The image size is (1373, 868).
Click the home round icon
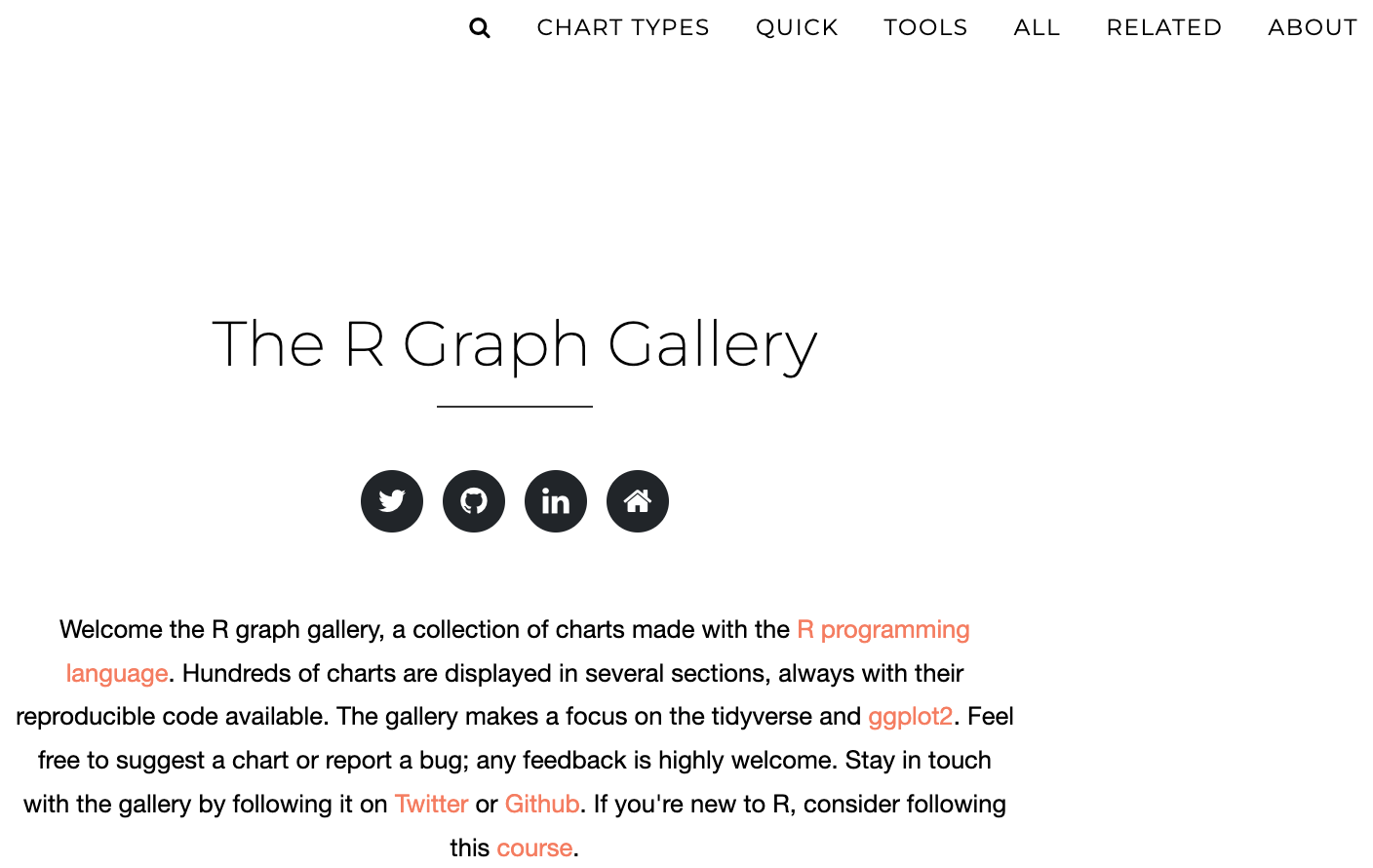point(638,501)
